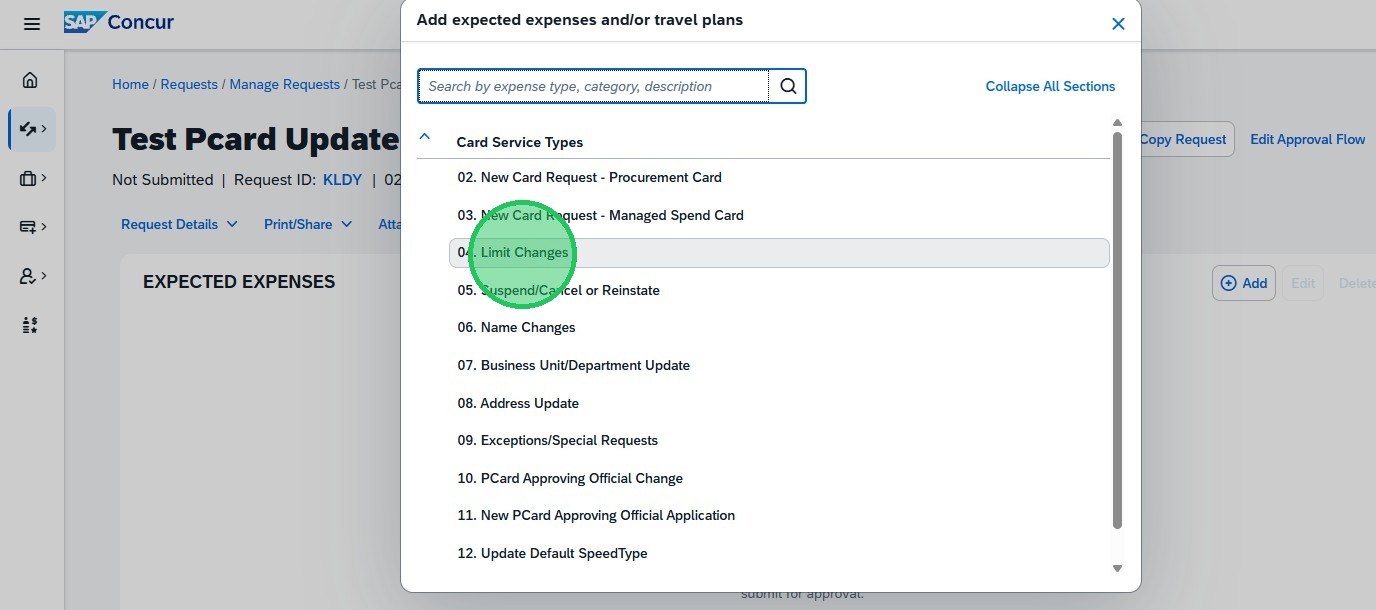
Task: Open the Travel suitcase sidebar icon
Action: click(33, 178)
